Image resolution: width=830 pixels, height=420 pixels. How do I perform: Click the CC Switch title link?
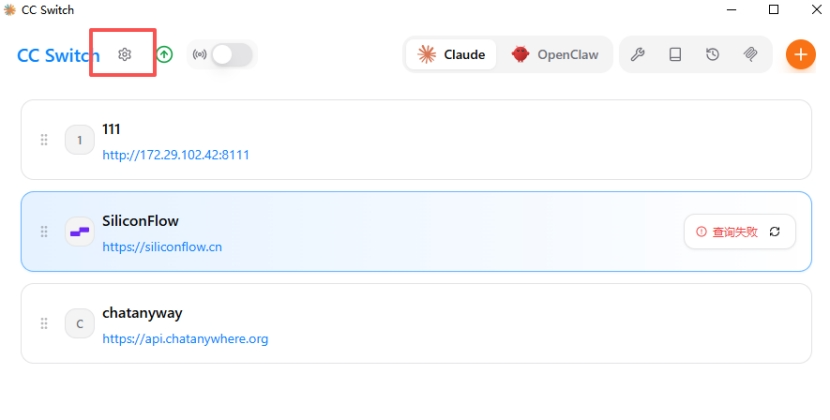pyautogui.click(x=58, y=55)
